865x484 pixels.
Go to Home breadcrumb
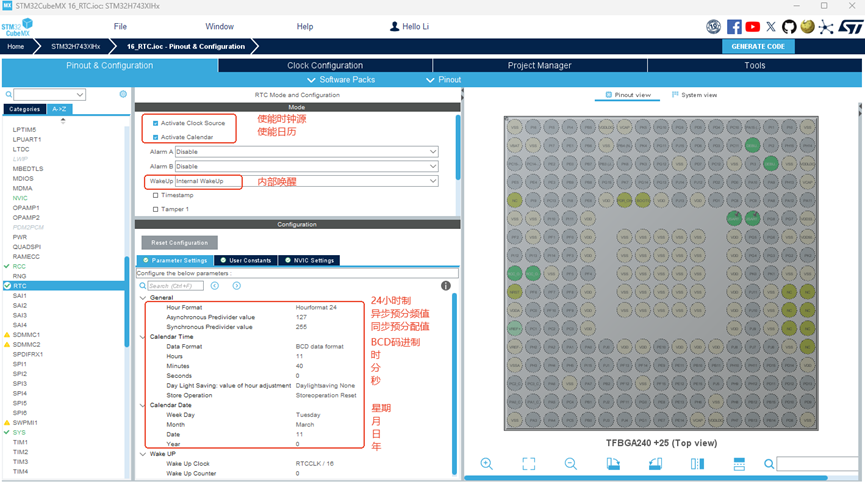(x=15, y=46)
